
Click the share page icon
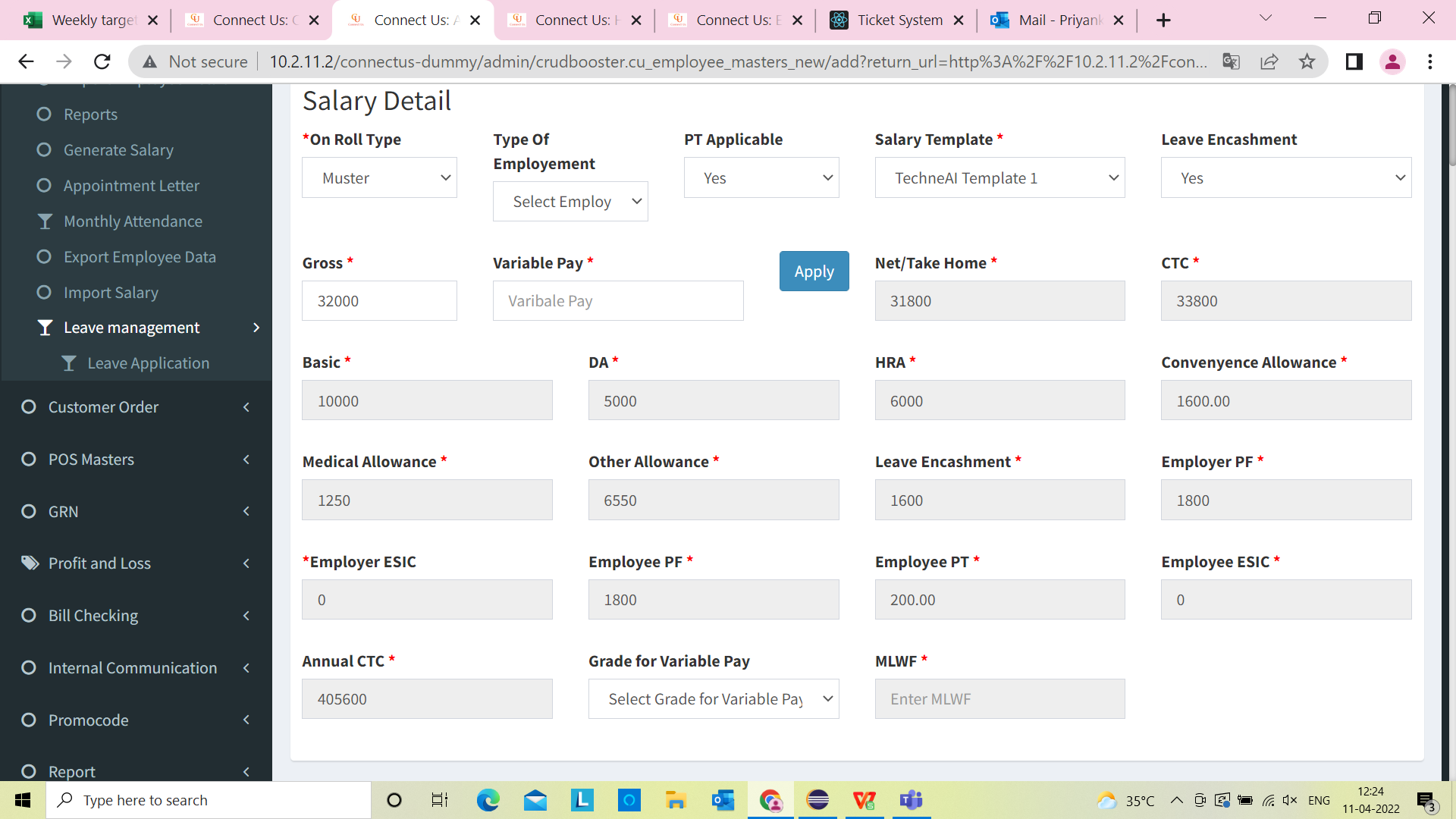point(1269,61)
